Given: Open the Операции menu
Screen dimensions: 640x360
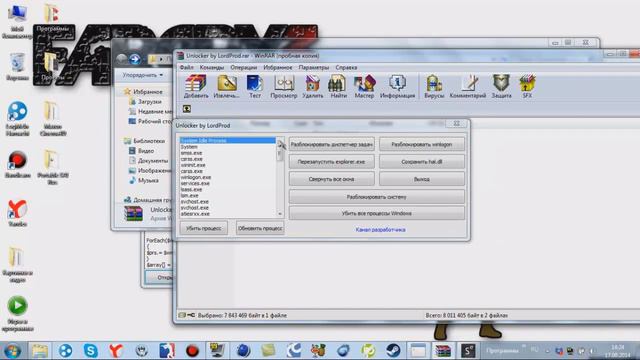Looking at the screenshot, I should click(244, 67).
